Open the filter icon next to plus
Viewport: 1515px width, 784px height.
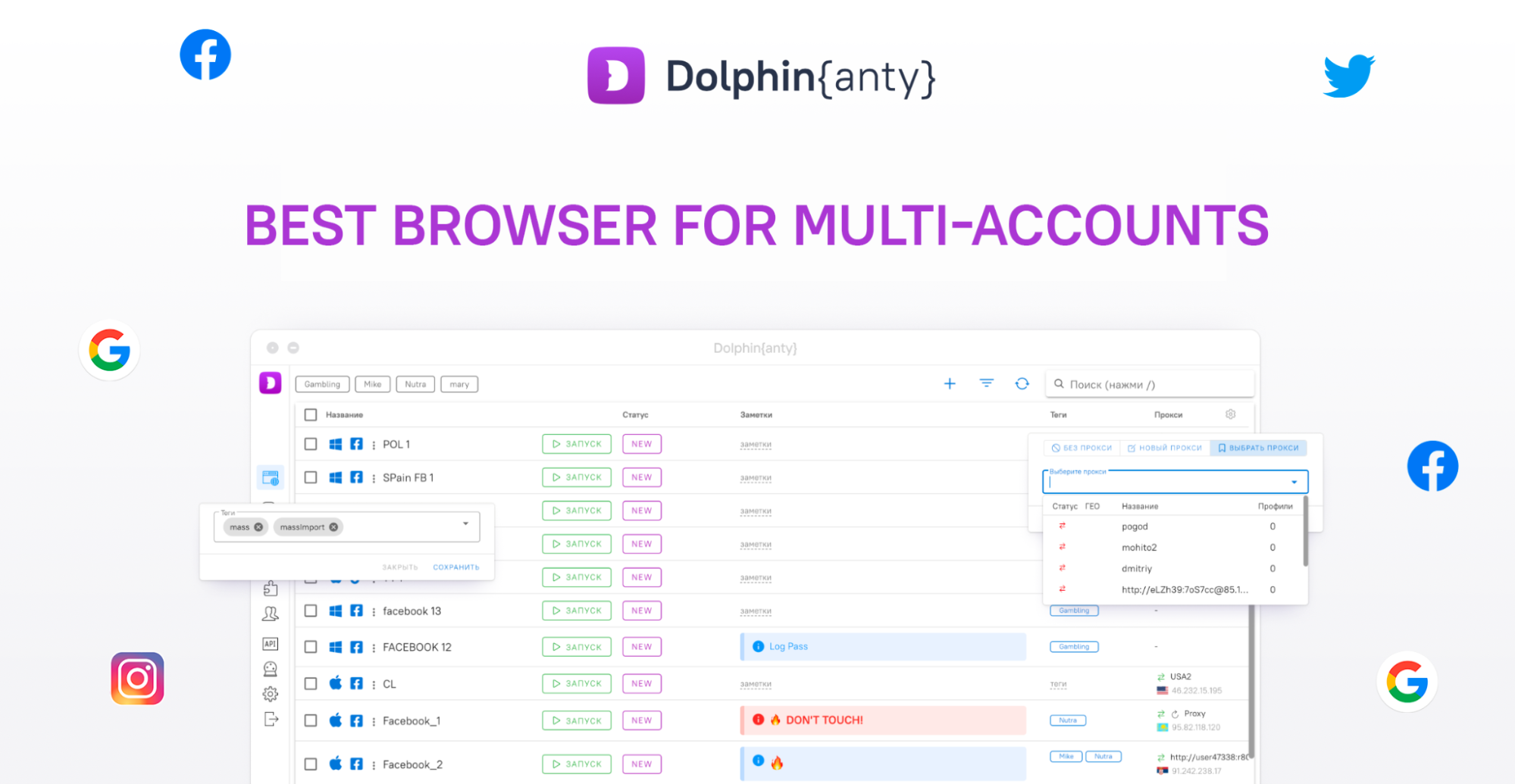(985, 383)
